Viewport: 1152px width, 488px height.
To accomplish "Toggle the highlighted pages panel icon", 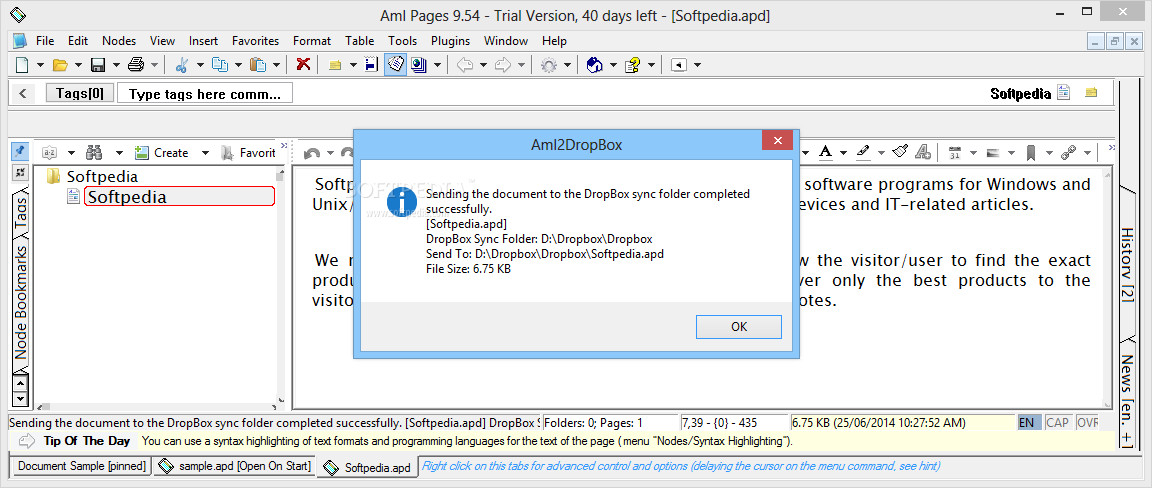I will tap(396, 65).
